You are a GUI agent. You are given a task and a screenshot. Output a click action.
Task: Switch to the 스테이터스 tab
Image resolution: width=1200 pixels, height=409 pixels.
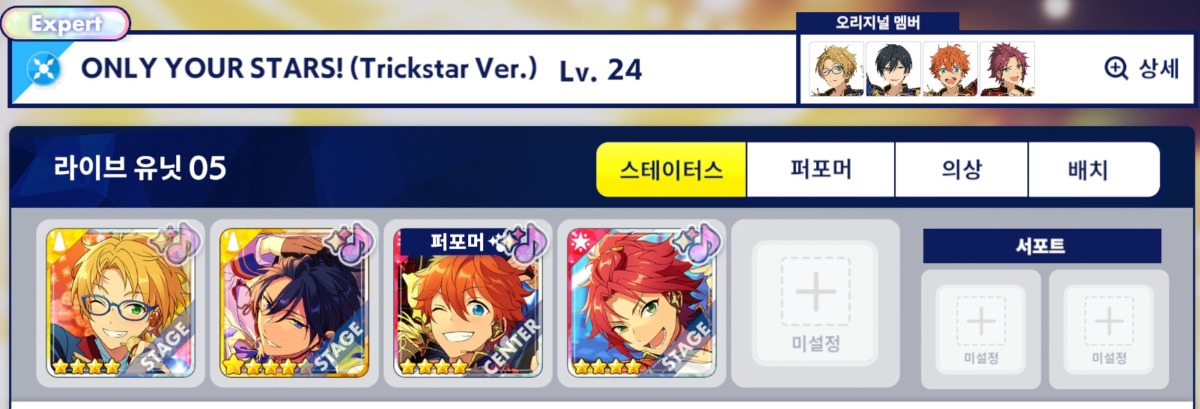(671, 169)
